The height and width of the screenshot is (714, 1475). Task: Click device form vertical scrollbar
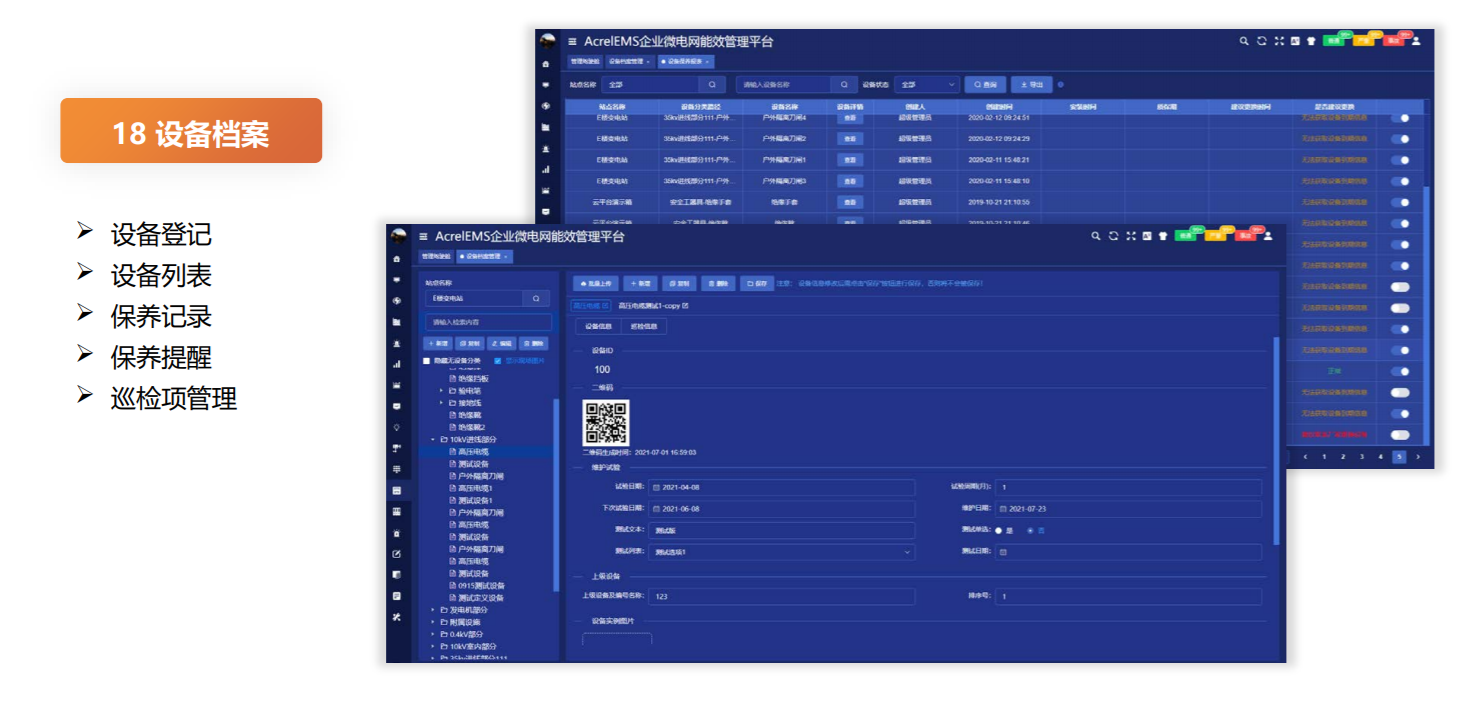[1276, 440]
